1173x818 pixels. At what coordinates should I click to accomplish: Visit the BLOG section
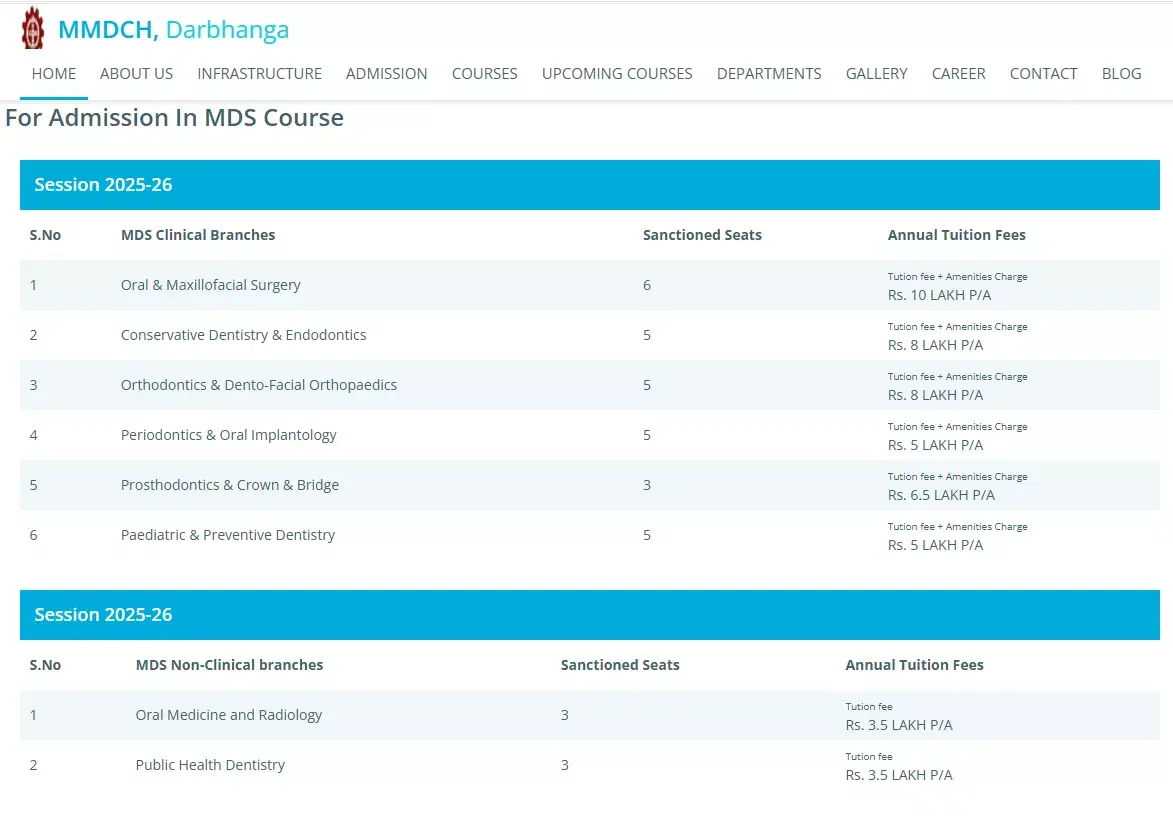(x=1121, y=74)
